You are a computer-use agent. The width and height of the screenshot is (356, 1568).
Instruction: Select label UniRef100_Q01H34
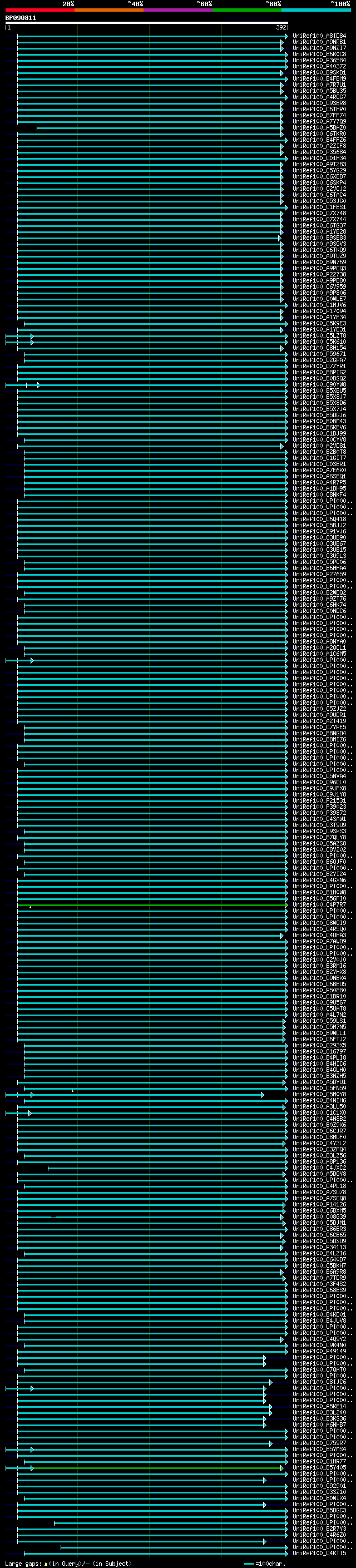(319, 159)
